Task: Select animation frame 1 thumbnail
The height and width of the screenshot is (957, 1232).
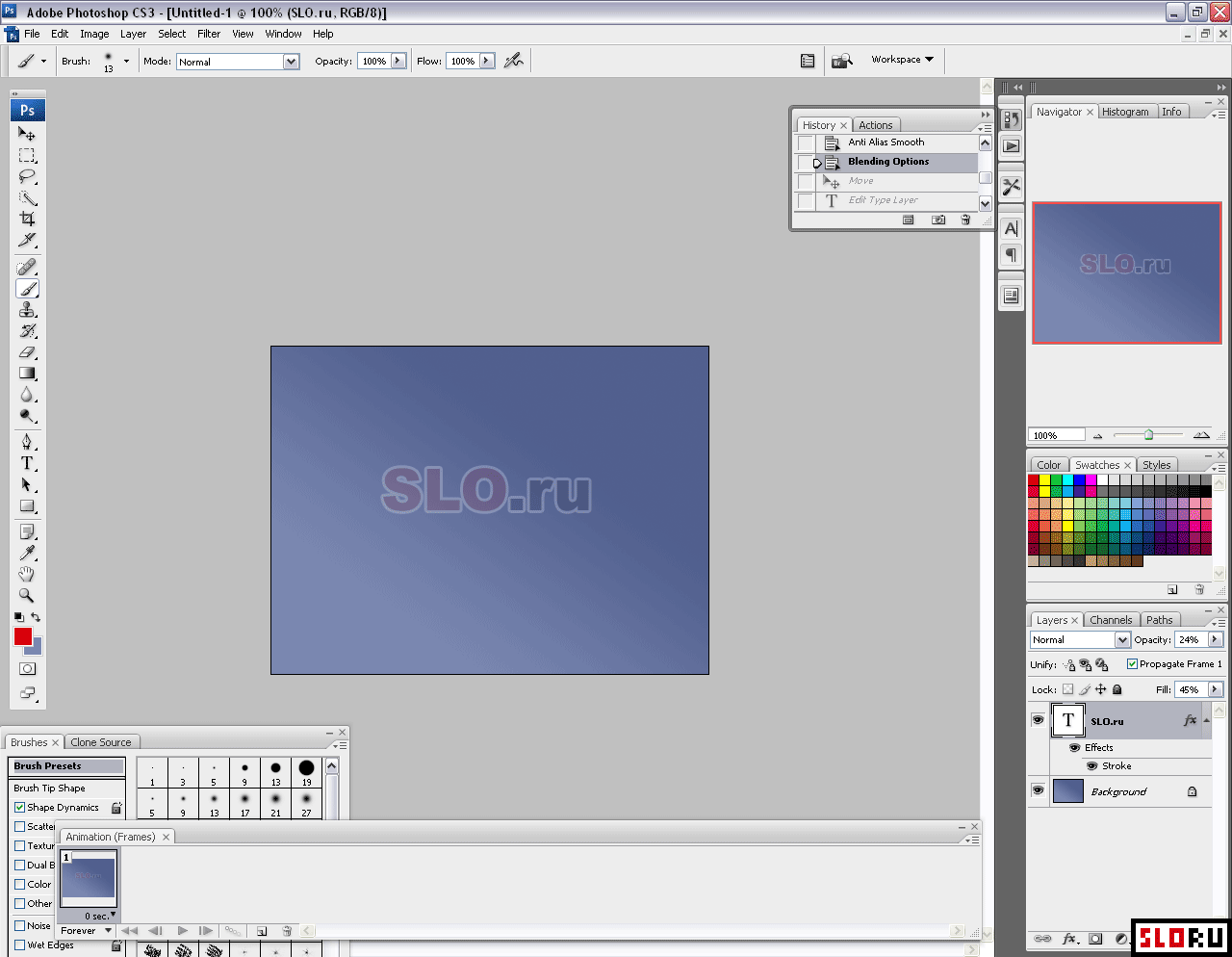Action: pyautogui.click(x=89, y=880)
